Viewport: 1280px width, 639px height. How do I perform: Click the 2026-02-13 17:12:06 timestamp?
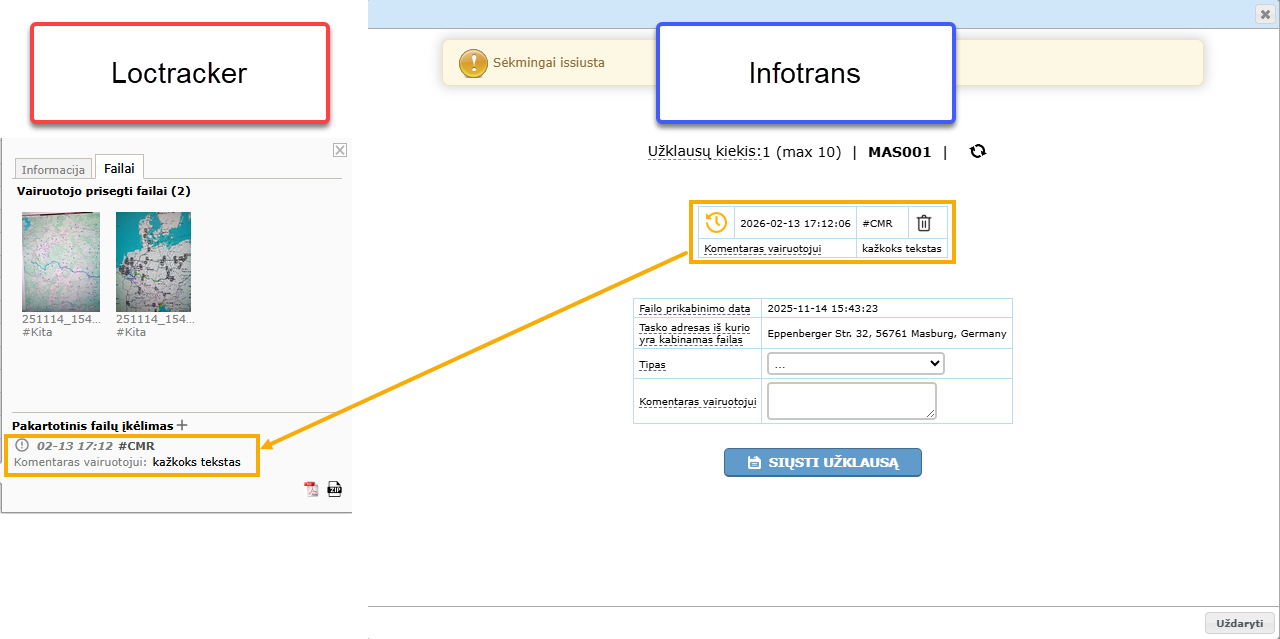click(795, 223)
